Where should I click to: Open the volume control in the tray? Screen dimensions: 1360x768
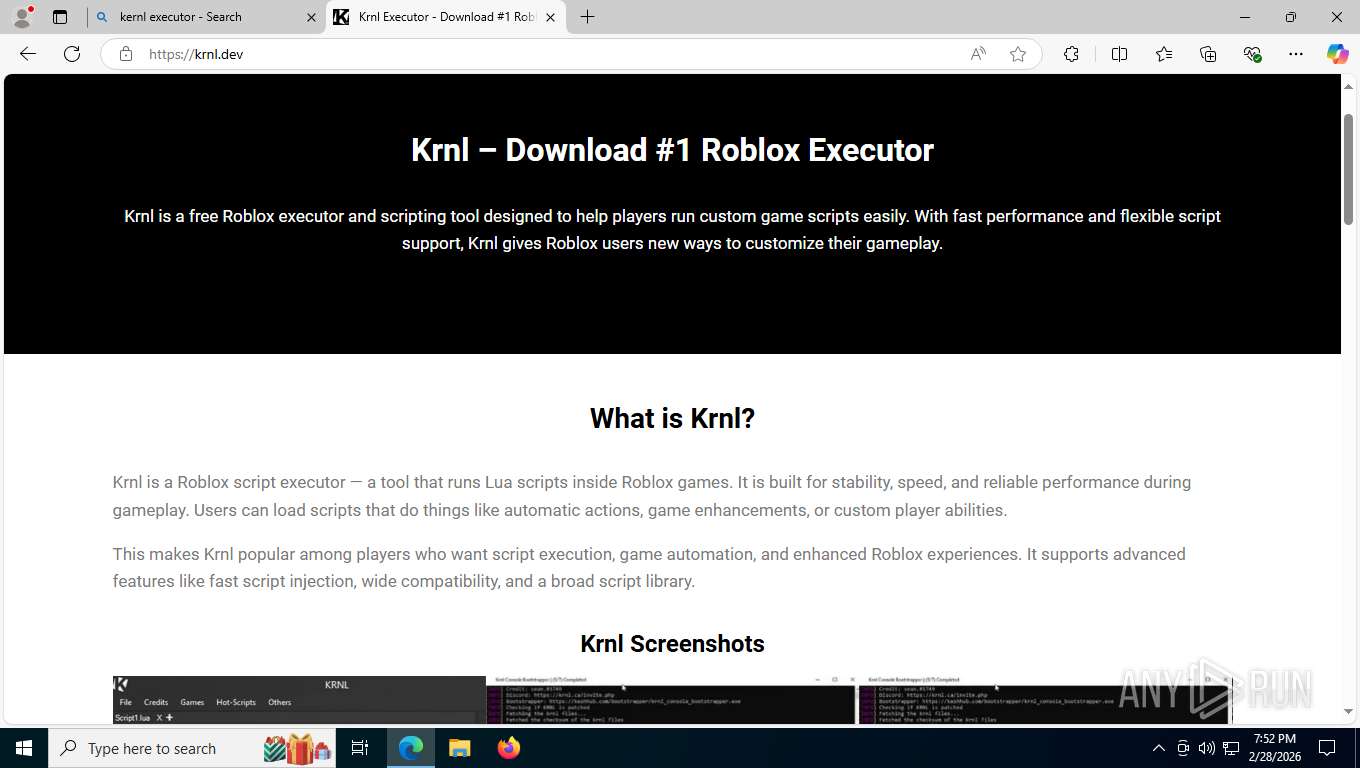pos(1206,748)
